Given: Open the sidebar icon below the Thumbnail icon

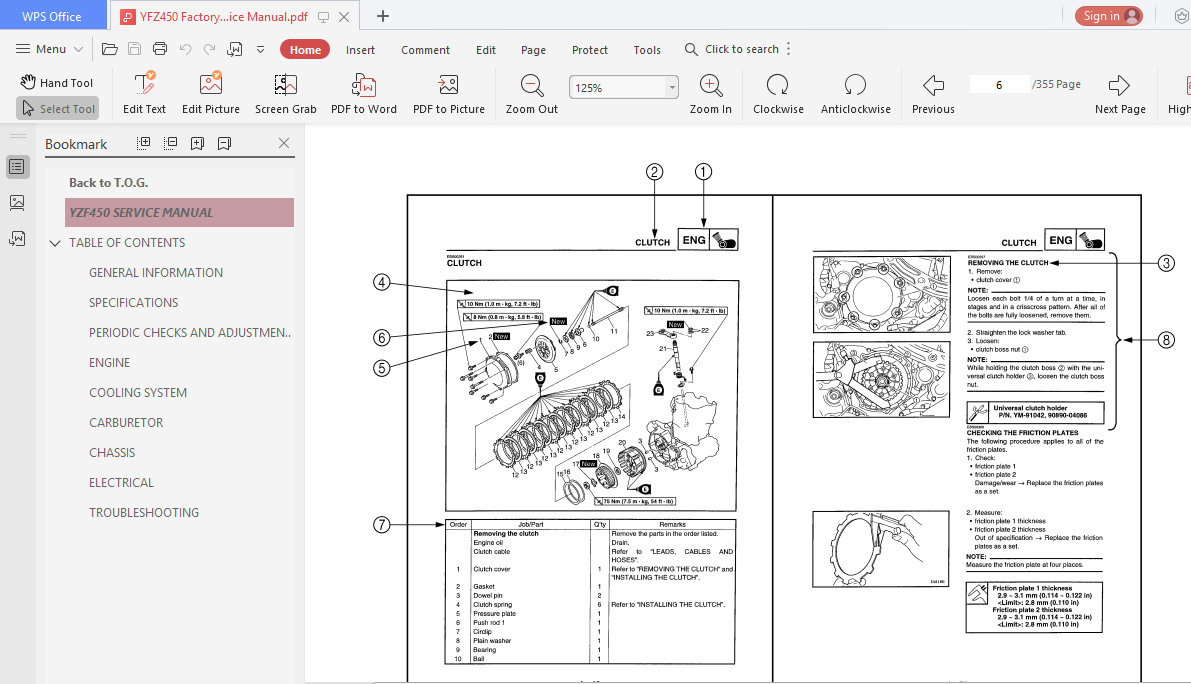Looking at the screenshot, I should [x=17, y=238].
